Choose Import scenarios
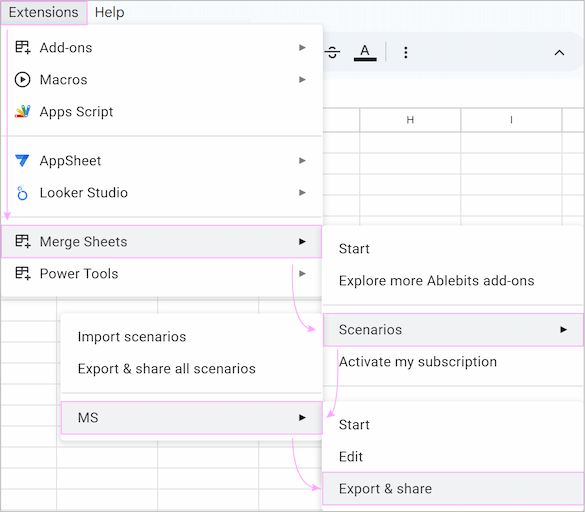This screenshot has width=585, height=512. 191,337
